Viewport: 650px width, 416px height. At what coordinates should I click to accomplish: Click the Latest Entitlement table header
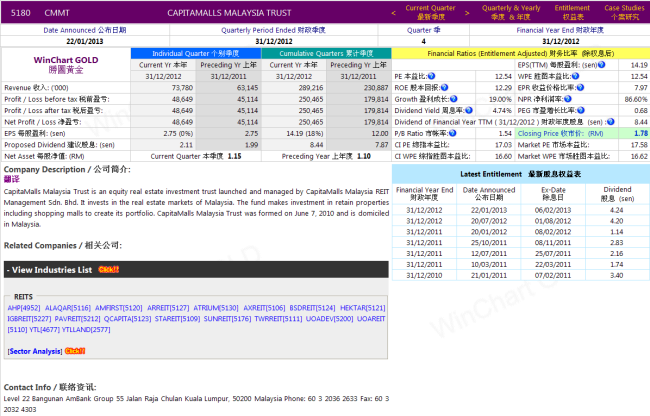coord(521,174)
